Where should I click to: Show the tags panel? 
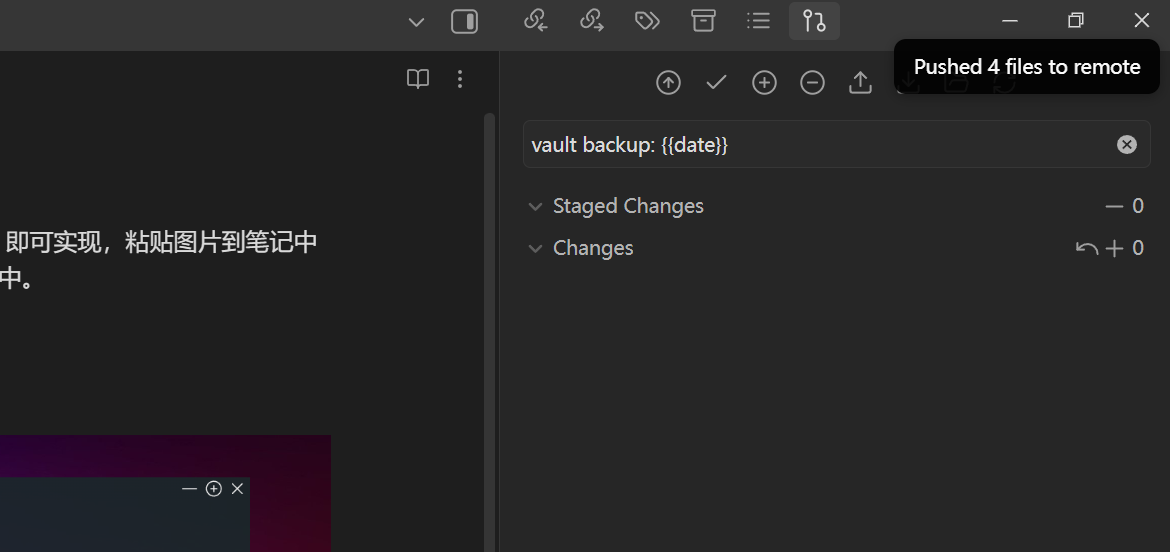point(648,21)
